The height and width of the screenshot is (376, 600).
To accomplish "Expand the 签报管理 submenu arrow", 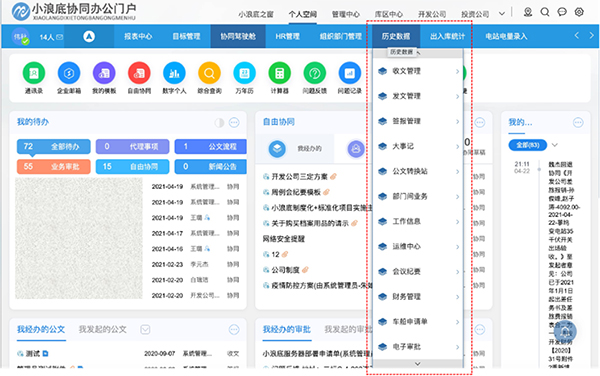I will click(x=457, y=121).
